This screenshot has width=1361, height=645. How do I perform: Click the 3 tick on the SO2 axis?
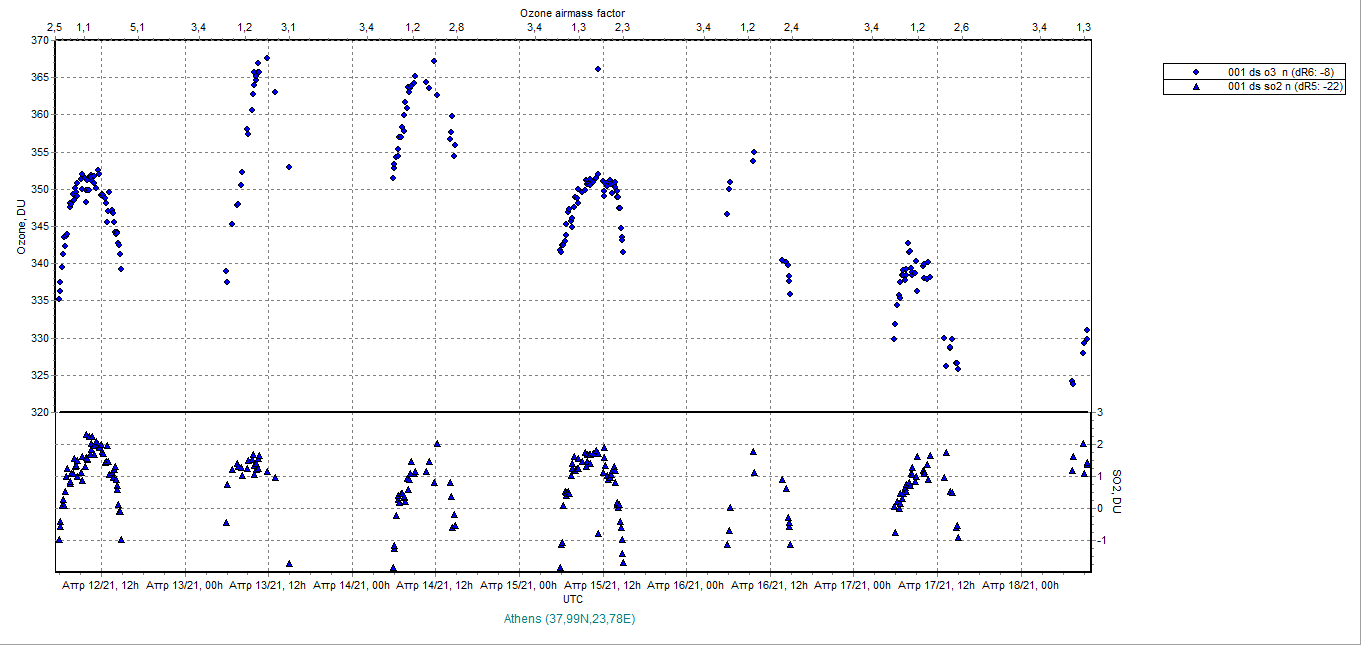(1099, 412)
